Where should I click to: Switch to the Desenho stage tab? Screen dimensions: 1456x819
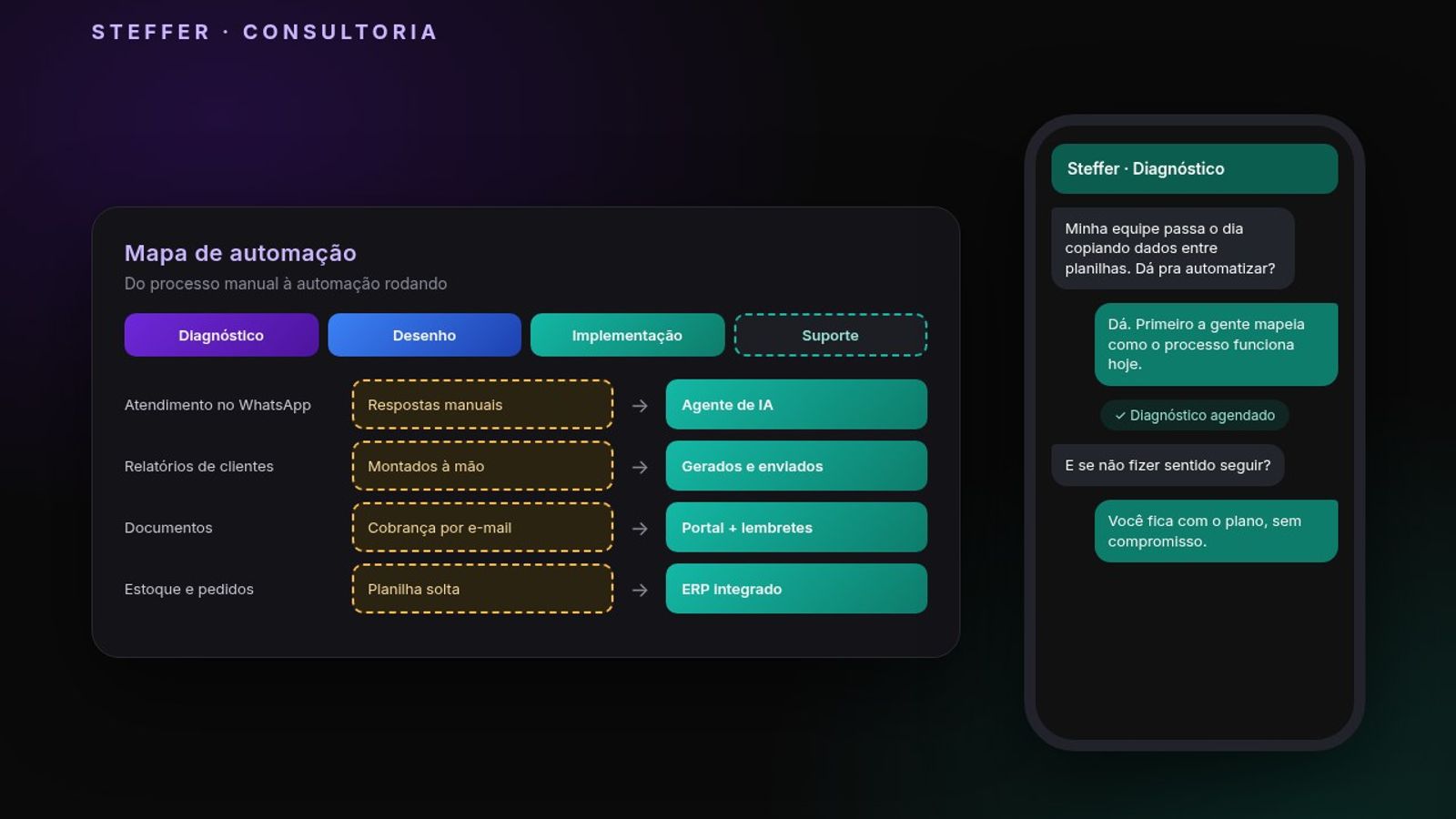pyautogui.click(x=424, y=335)
